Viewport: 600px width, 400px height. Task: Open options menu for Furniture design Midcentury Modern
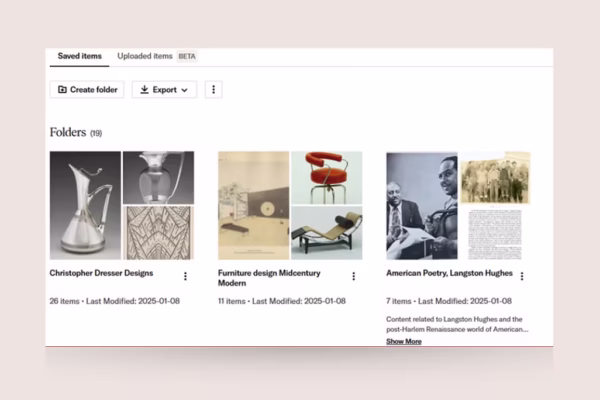354,276
